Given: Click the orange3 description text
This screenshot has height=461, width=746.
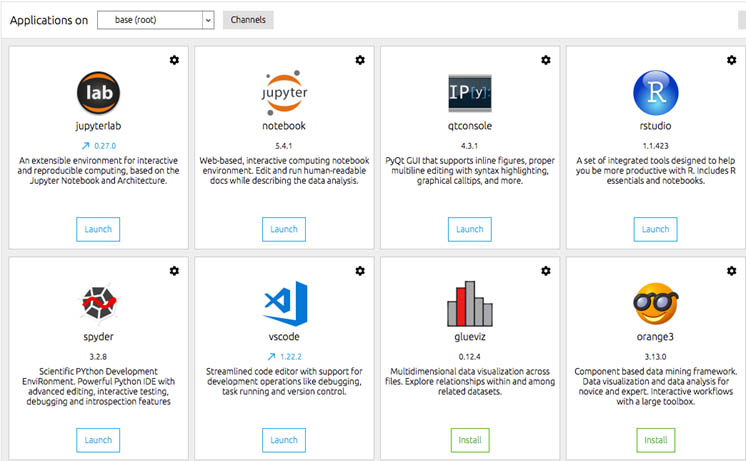Looking at the screenshot, I should [656, 386].
